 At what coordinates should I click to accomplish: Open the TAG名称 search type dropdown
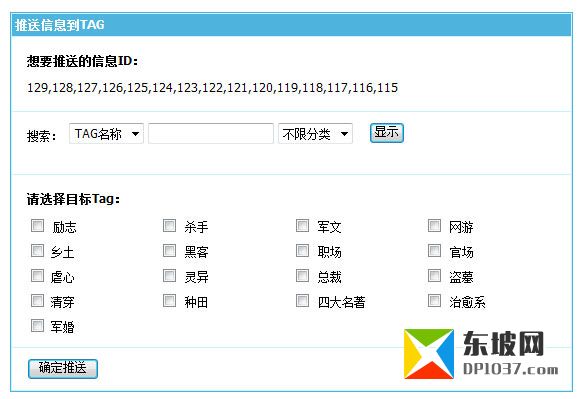tap(106, 134)
